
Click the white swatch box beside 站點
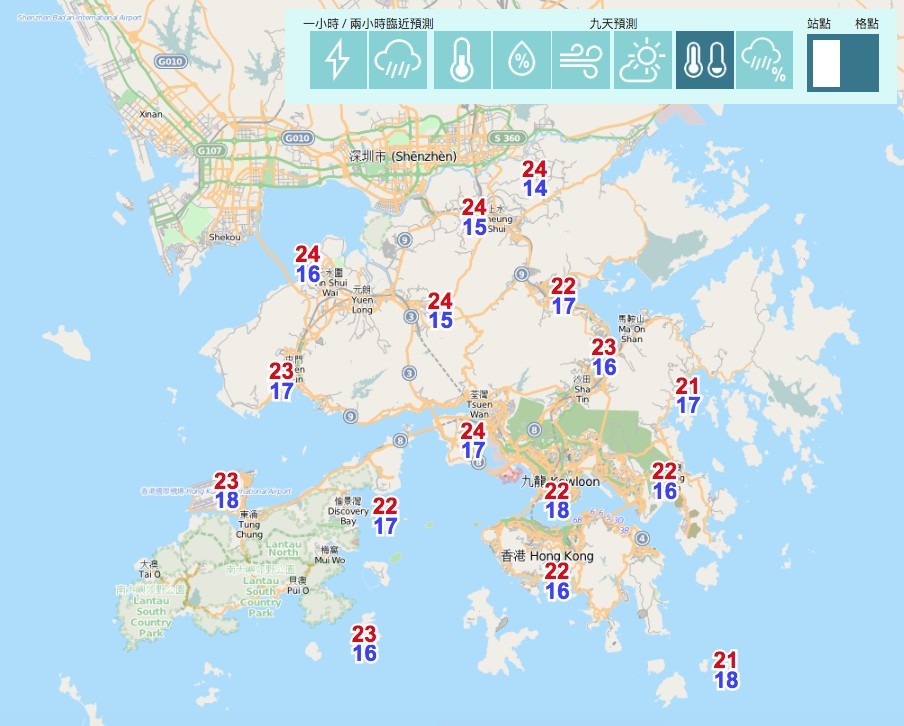[x=826, y=62]
